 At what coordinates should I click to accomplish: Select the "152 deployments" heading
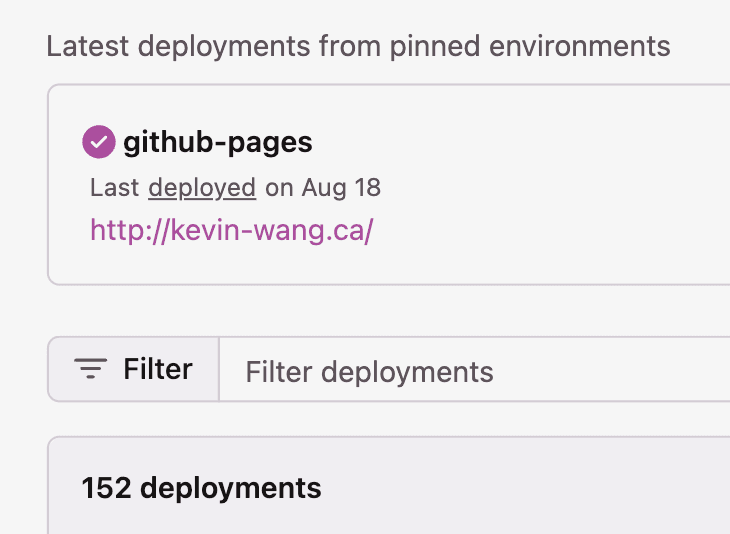point(201,488)
